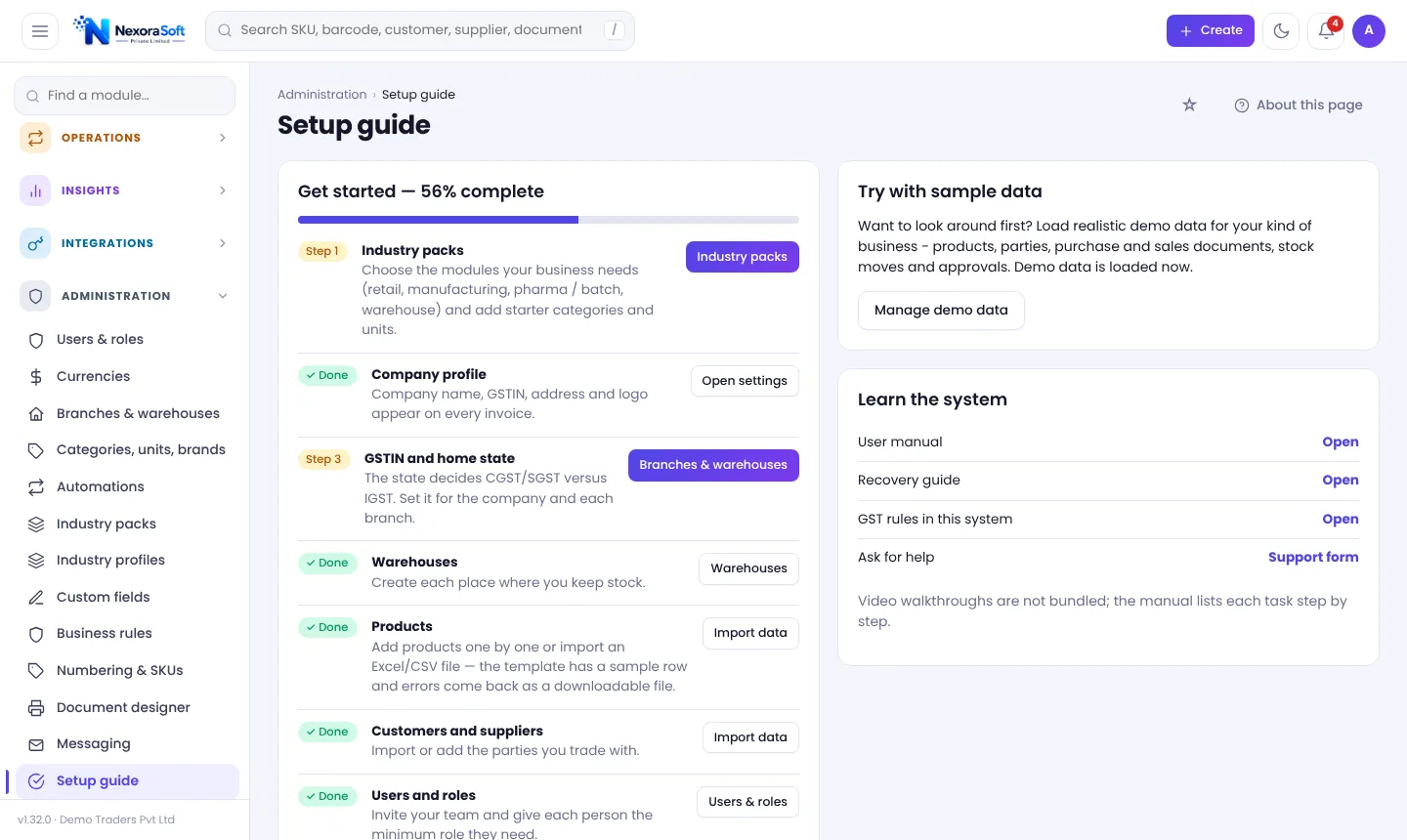
Task: Open user avatar A menu
Action: coord(1369,31)
